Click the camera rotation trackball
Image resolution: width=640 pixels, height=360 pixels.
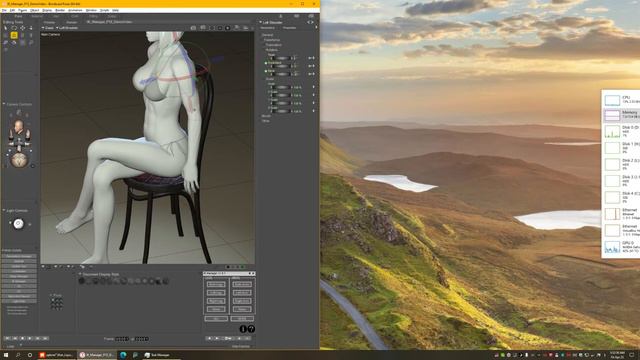pyautogui.click(x=19, y=160)
